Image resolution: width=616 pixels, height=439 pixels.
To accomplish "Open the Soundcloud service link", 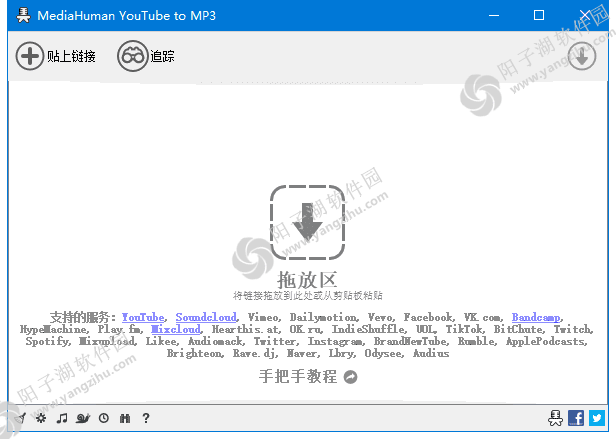I will click(x=206, y=317).
